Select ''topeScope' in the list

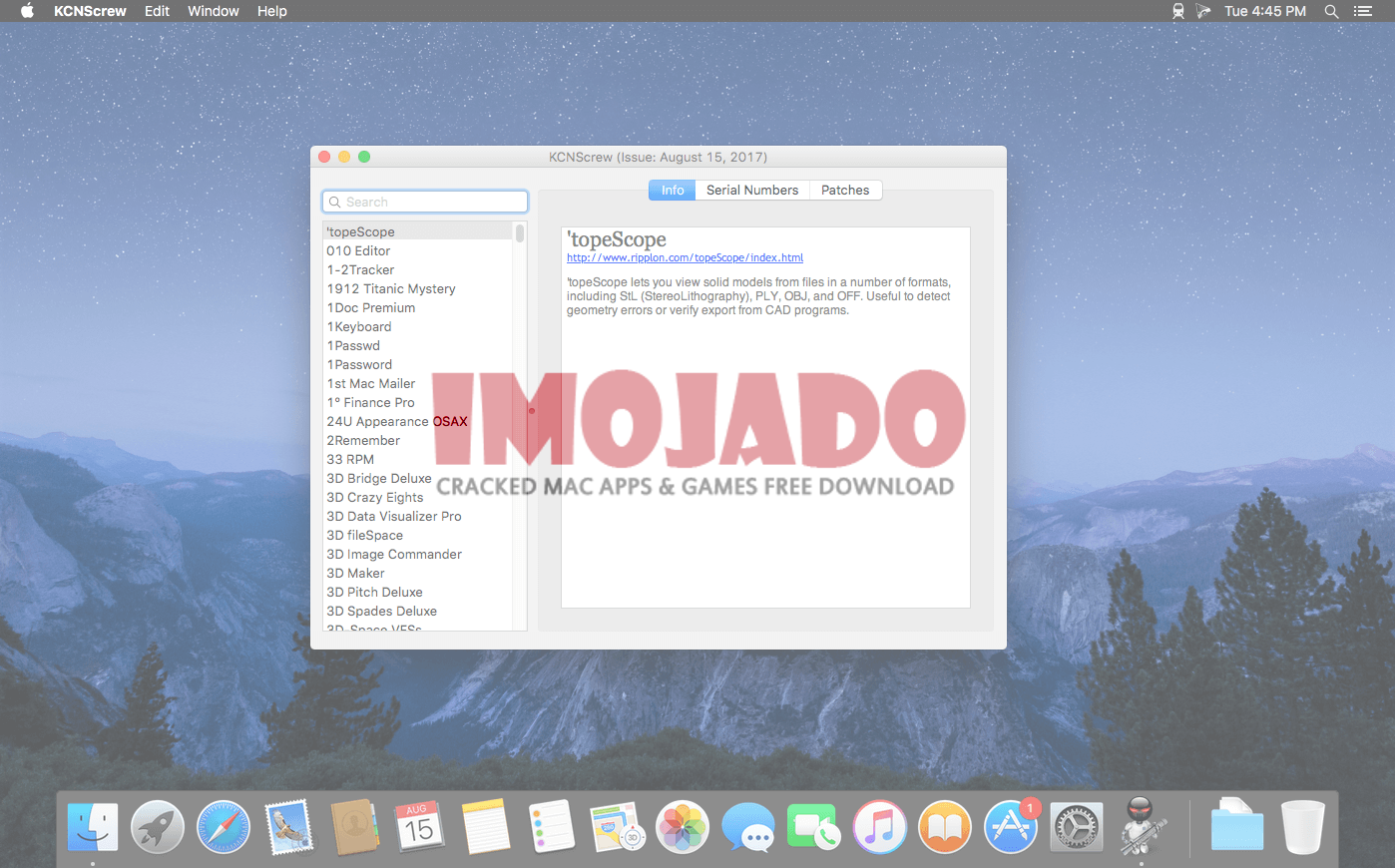click(x=417, y=231)
